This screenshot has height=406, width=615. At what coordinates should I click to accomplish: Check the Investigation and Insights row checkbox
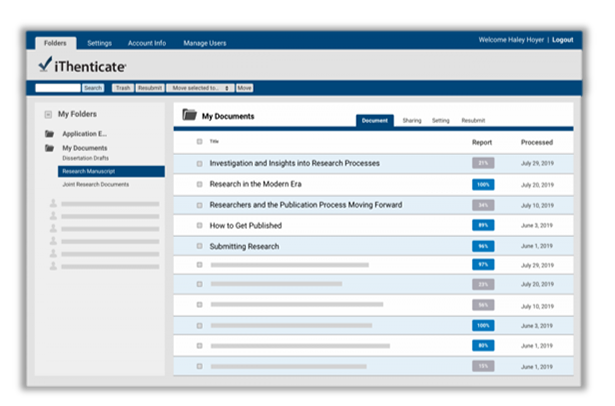[200, 164]
